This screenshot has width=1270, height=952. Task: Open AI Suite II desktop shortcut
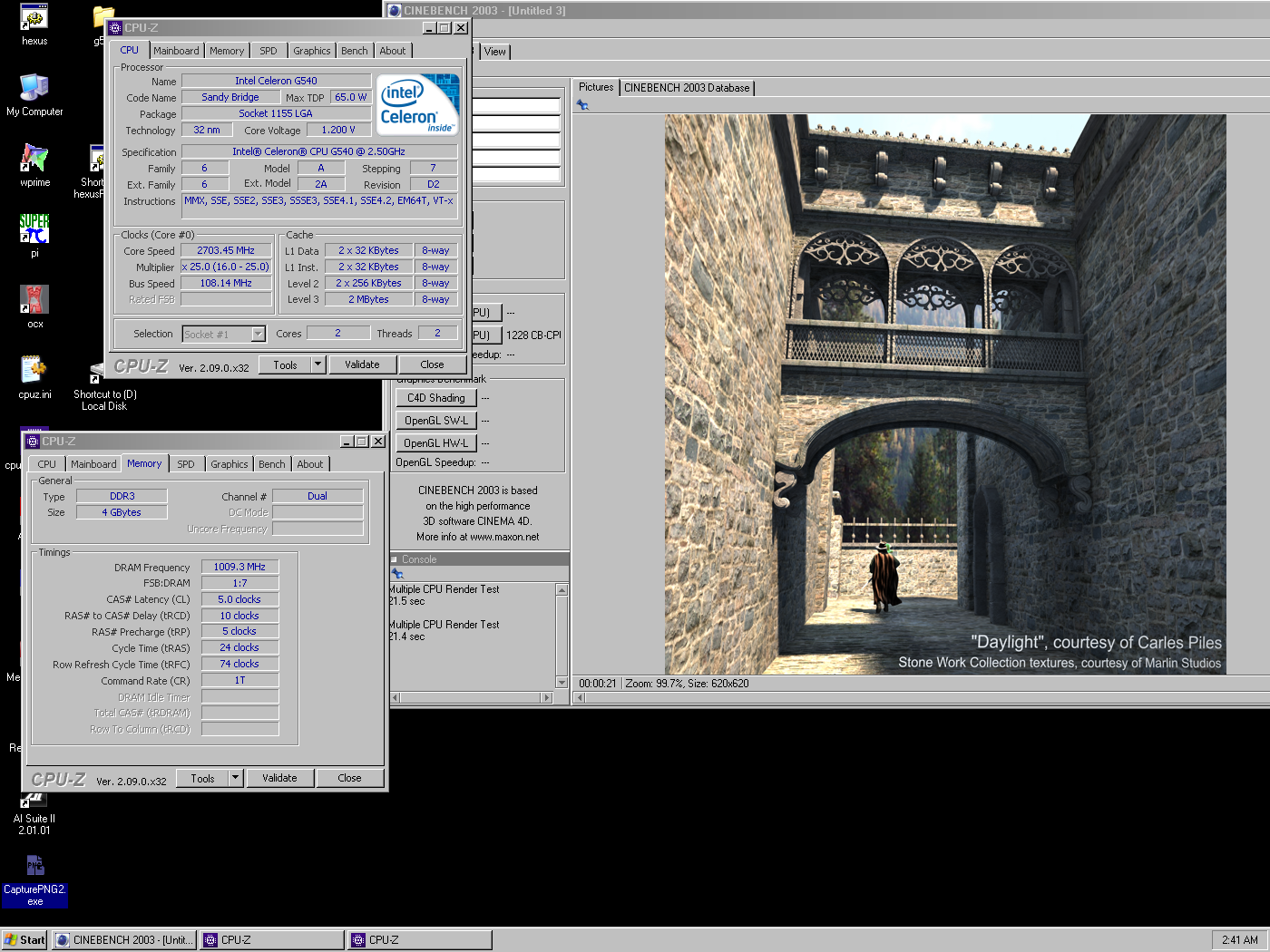pyautogui.click(x=34, y=812)
